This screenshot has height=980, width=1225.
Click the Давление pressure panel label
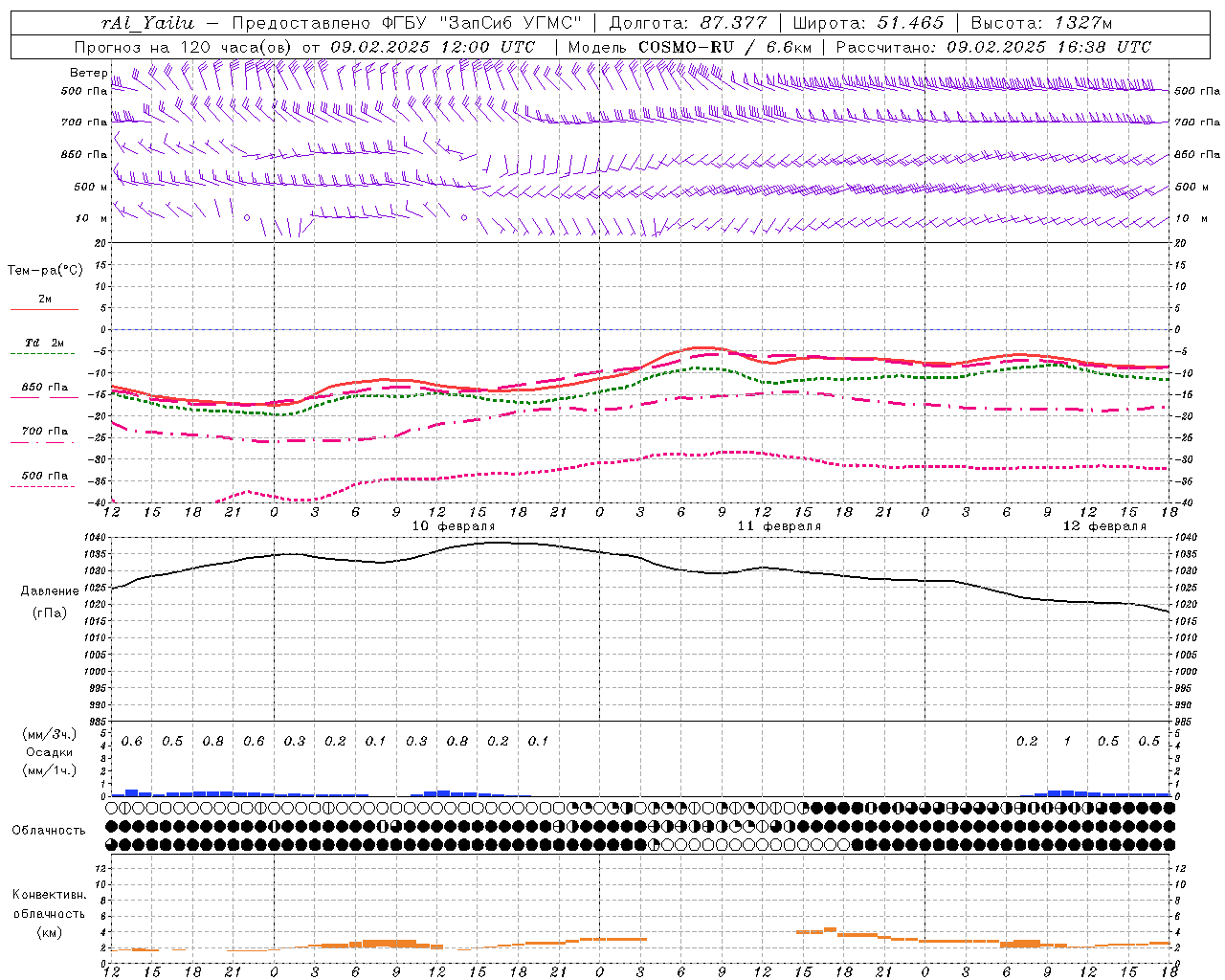coord(50,591)
